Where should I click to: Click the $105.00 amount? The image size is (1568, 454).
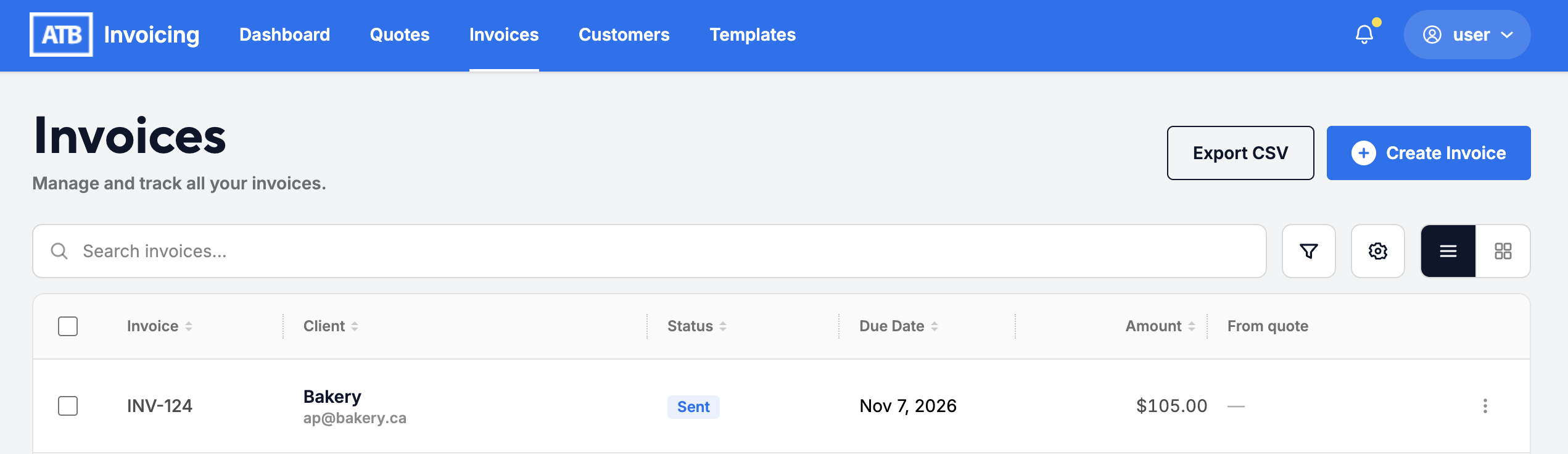1171,406
